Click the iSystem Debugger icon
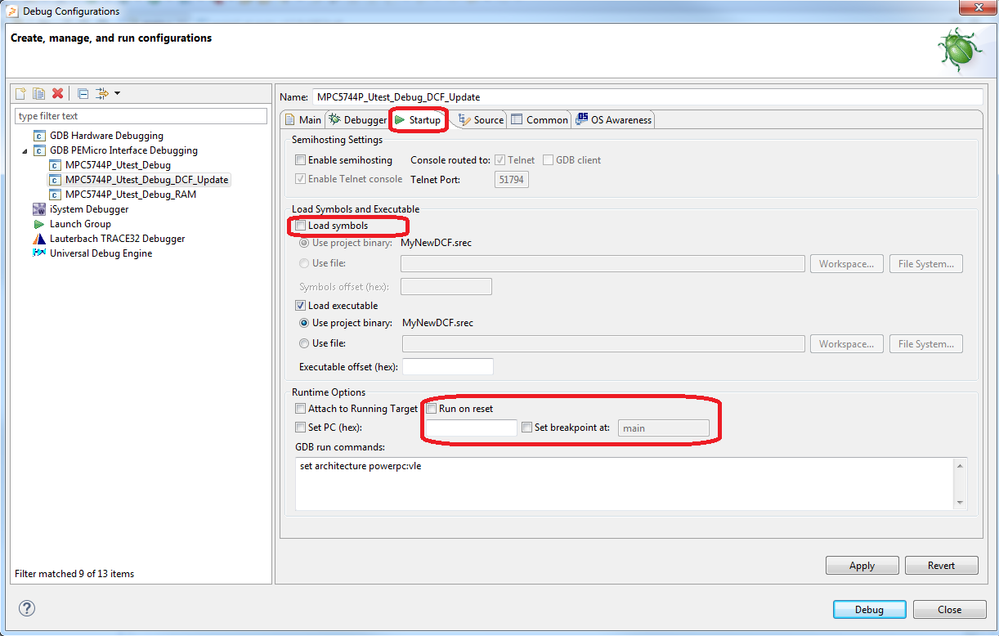This screenshot has width=999, height=636. tap(40, 209)
